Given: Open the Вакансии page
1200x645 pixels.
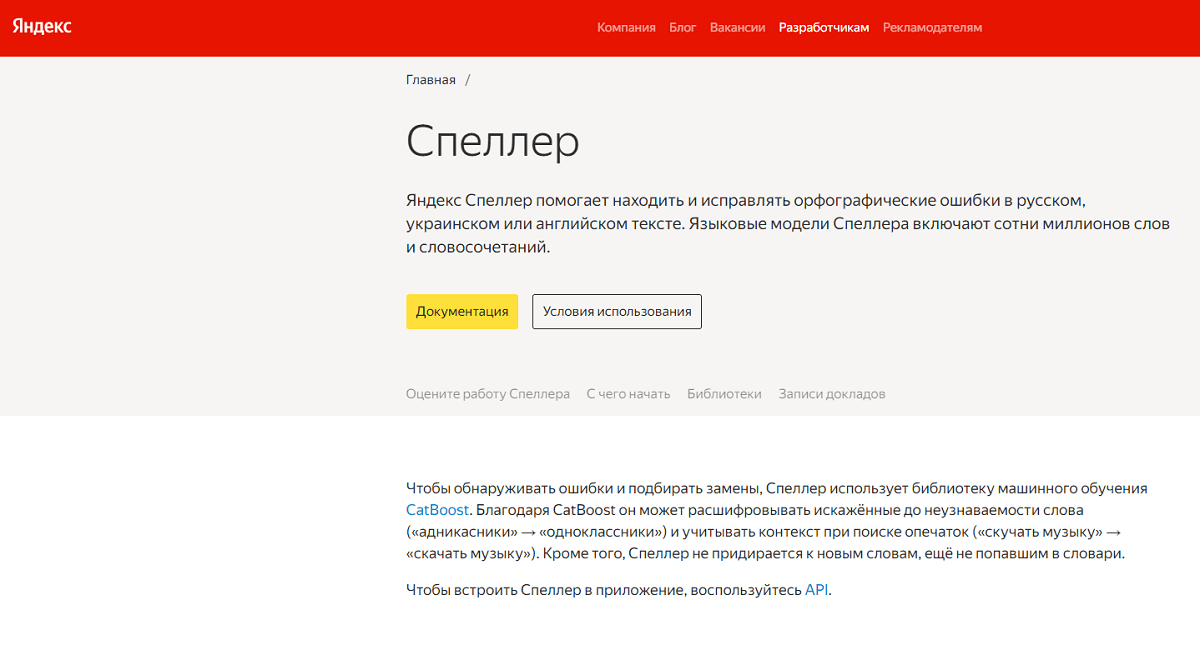Looking at the screenshot, I should tap(737, 28).
